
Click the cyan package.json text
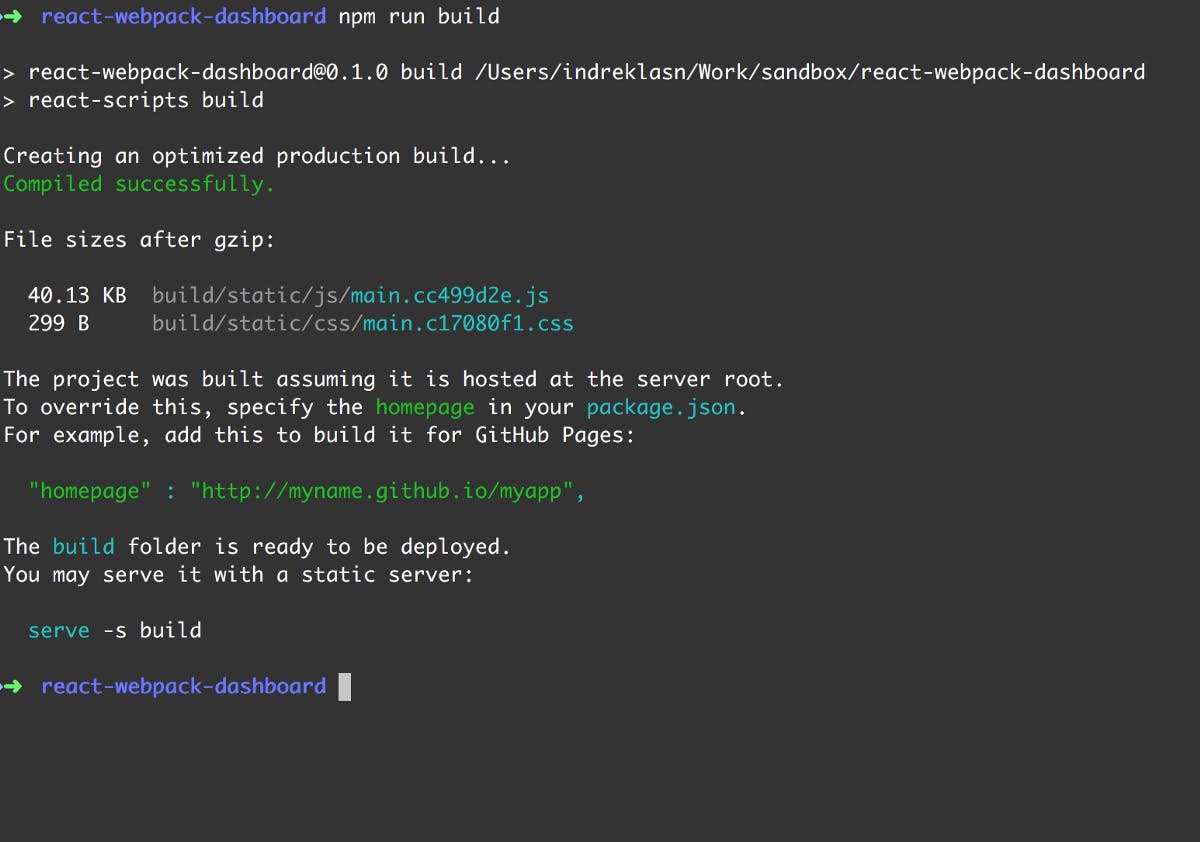(660, 408)
